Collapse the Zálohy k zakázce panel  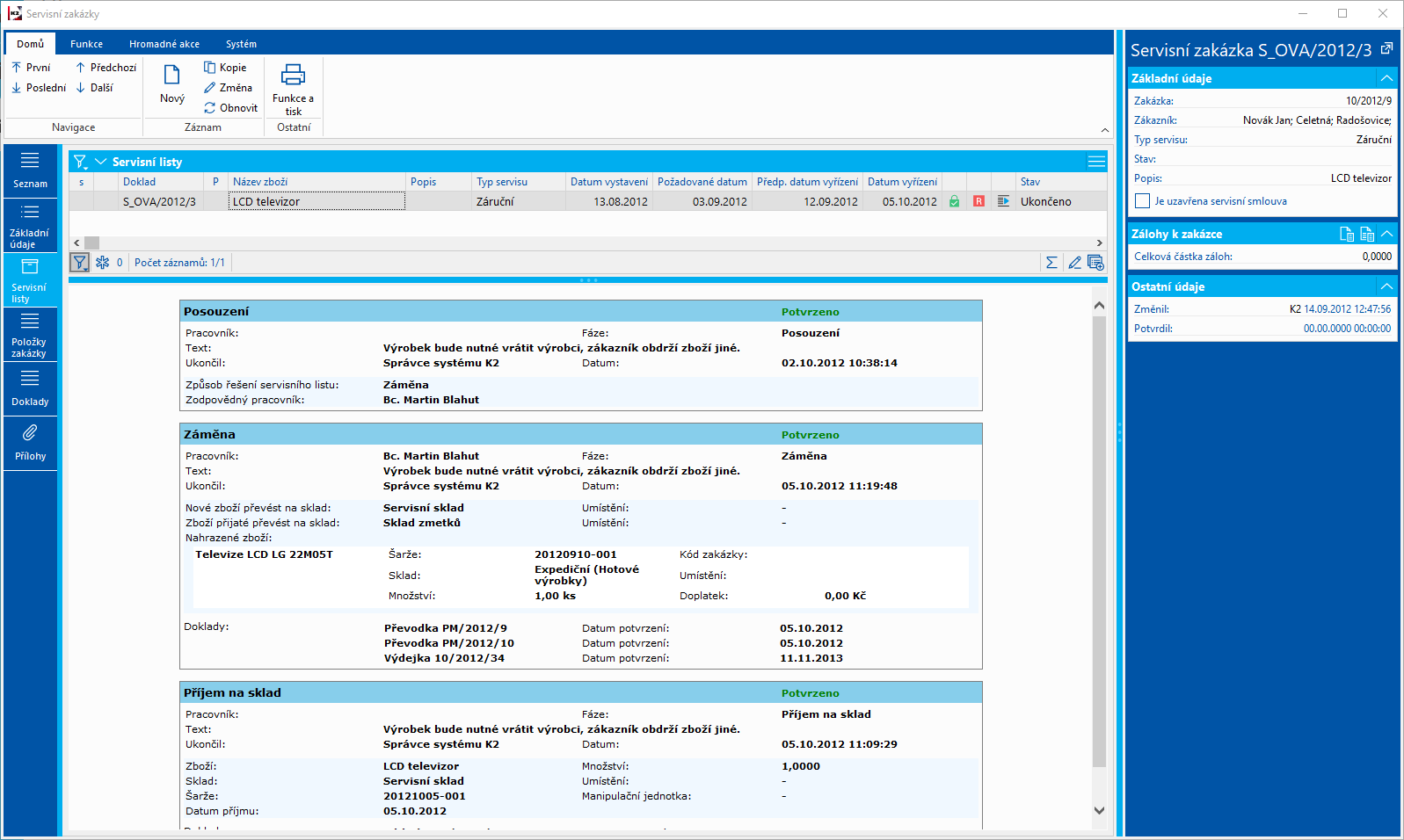click(1386, 234)
